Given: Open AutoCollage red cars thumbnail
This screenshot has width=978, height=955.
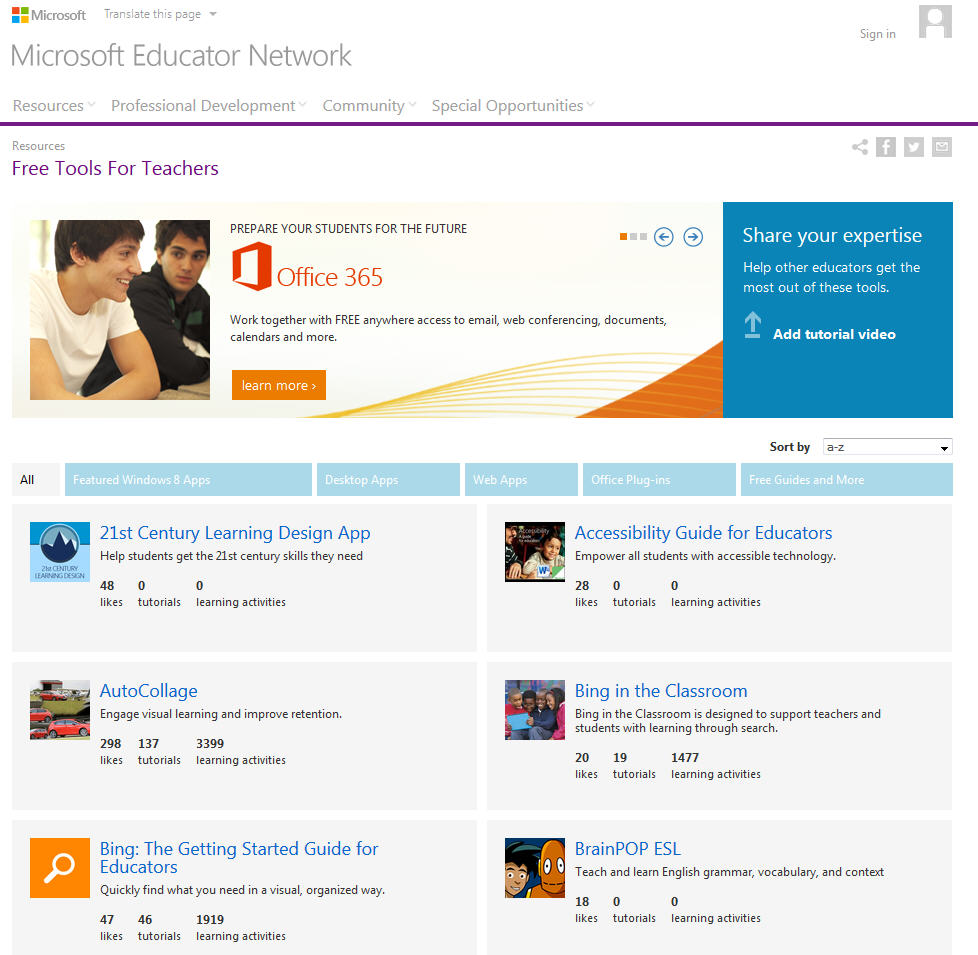Looking at the screenshot, I should 60,710.
